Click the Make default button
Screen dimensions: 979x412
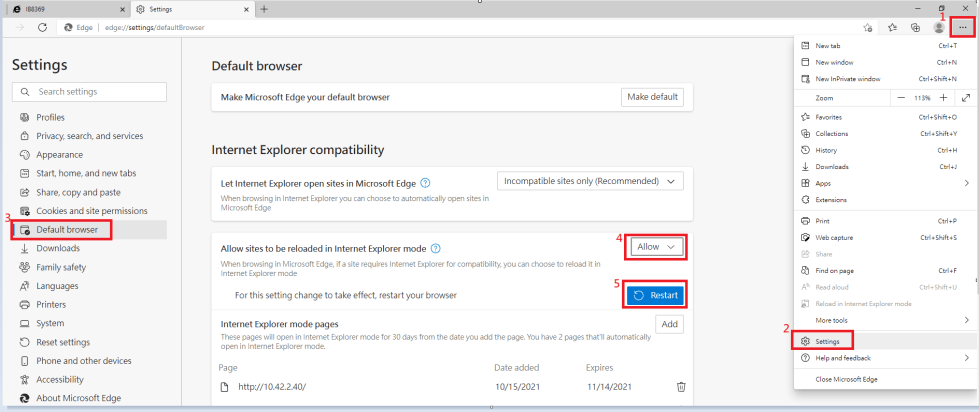[652, 97]
